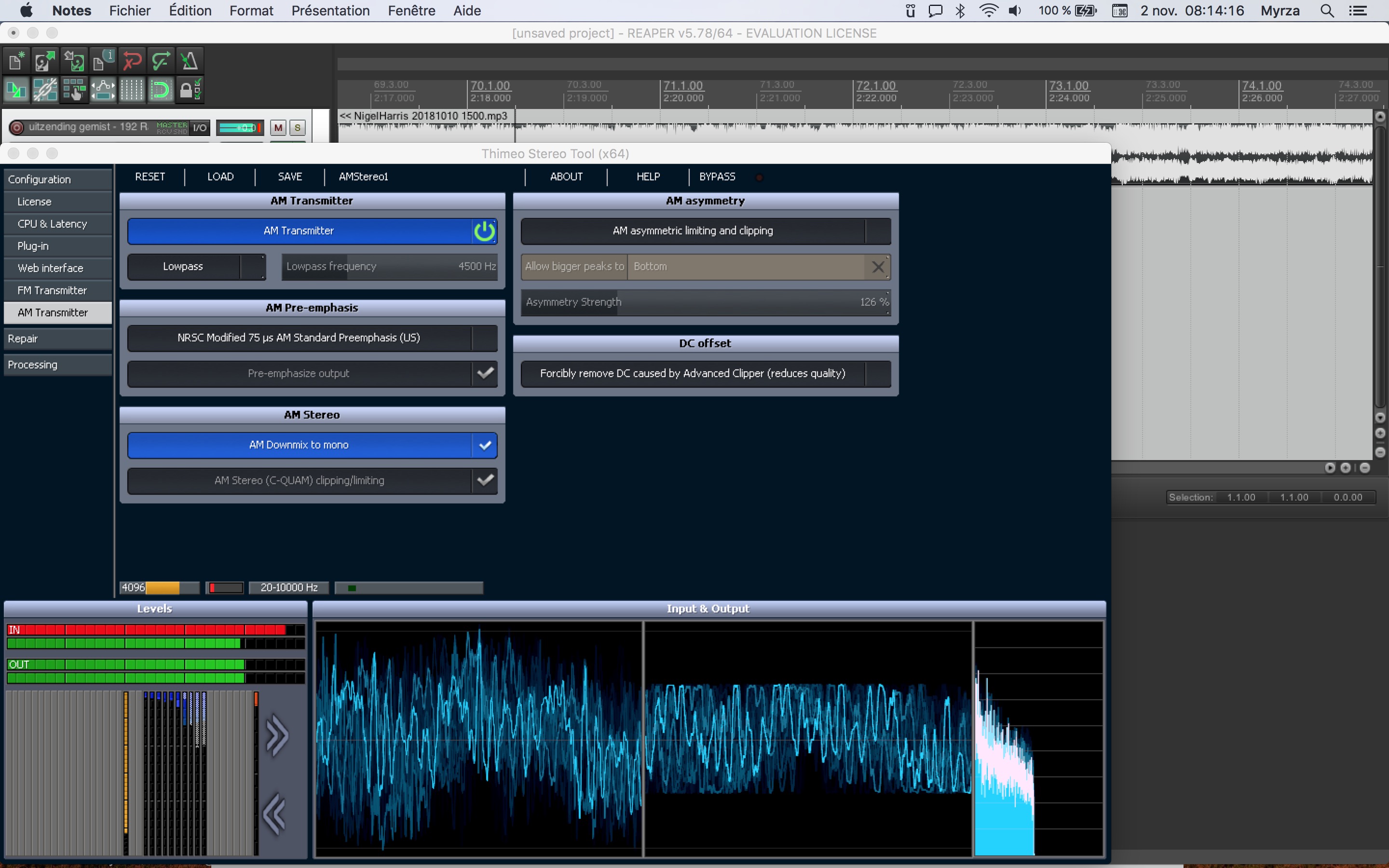Open REAPER Project settings info icon
The image size is (1389, 868).
[x=103, y=60]
